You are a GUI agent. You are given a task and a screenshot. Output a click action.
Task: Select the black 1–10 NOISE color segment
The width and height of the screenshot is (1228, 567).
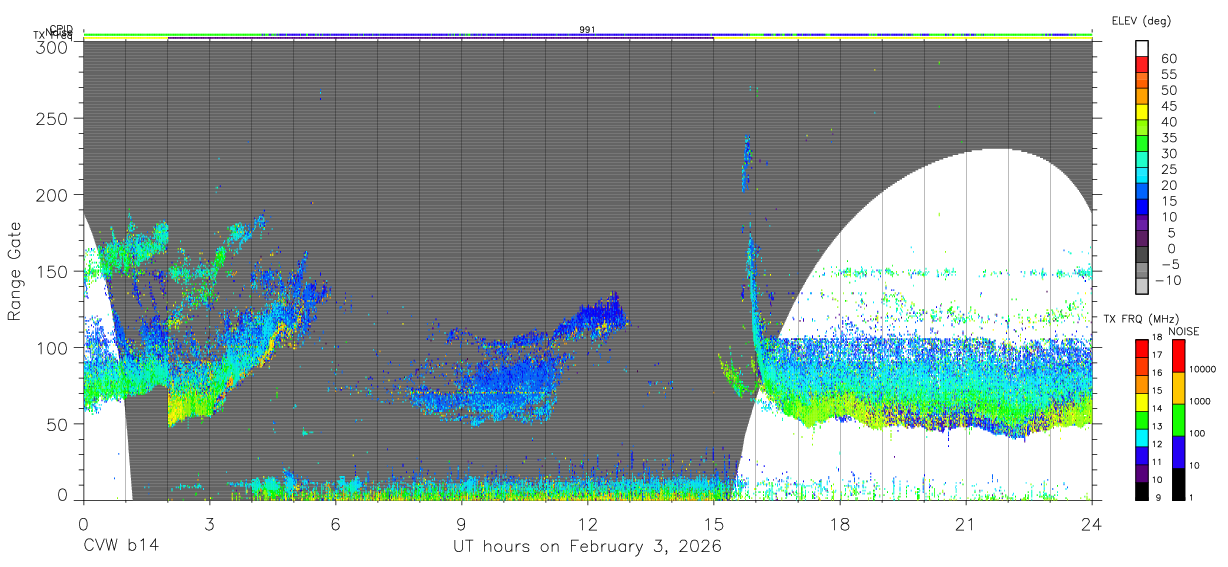(x=1176, y=484)
